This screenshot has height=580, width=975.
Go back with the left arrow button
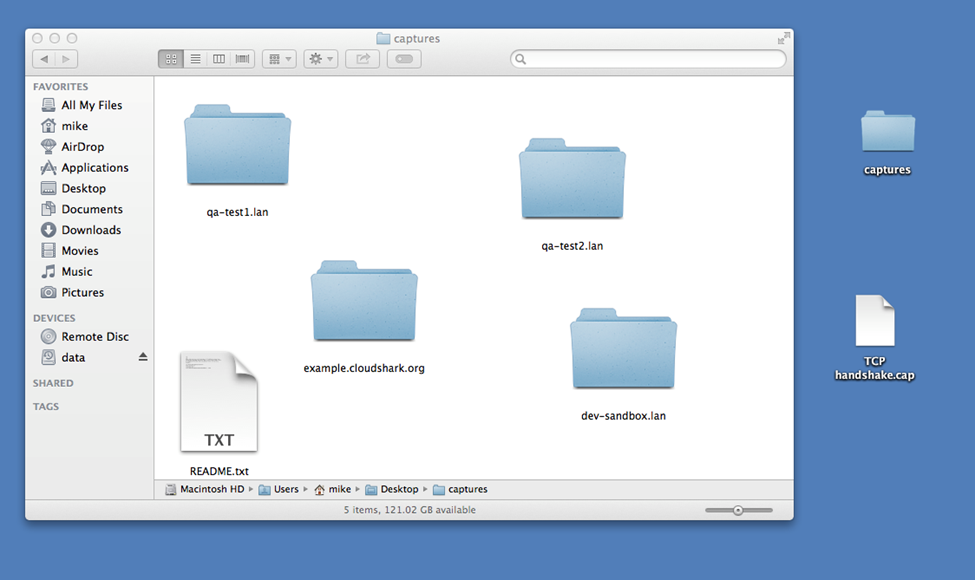click(44, 59)
